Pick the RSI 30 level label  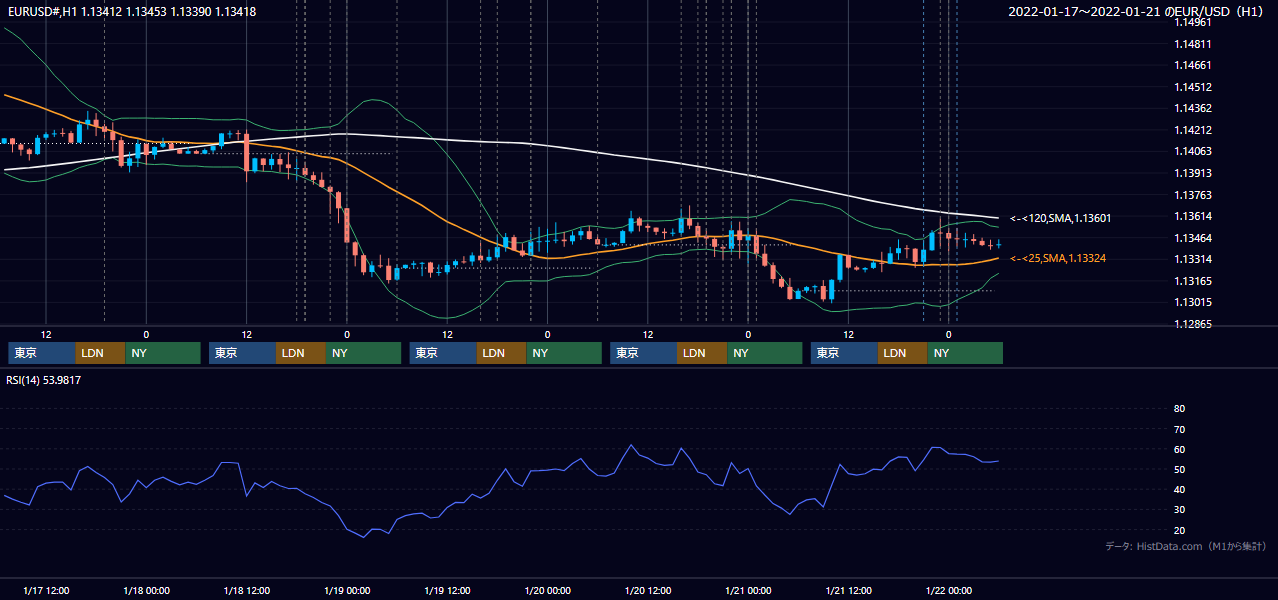click(x=1179, y=510)
